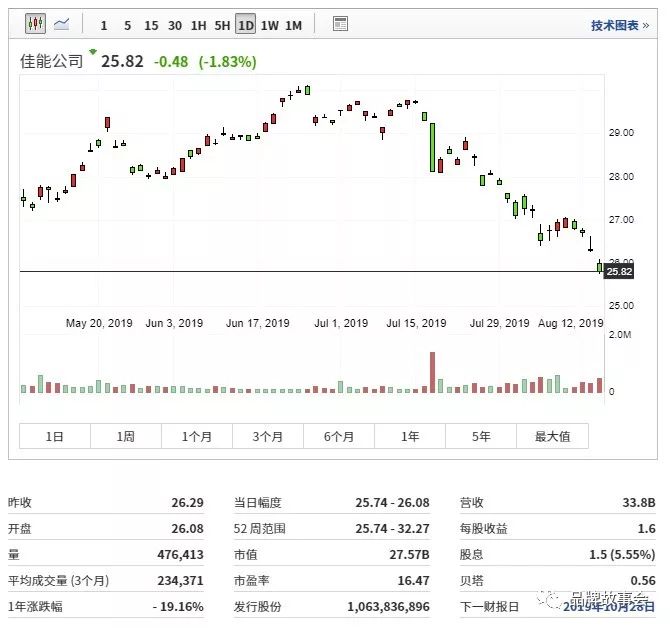
Task: Select the 1H interval
Action: click(x=199, y=25)
